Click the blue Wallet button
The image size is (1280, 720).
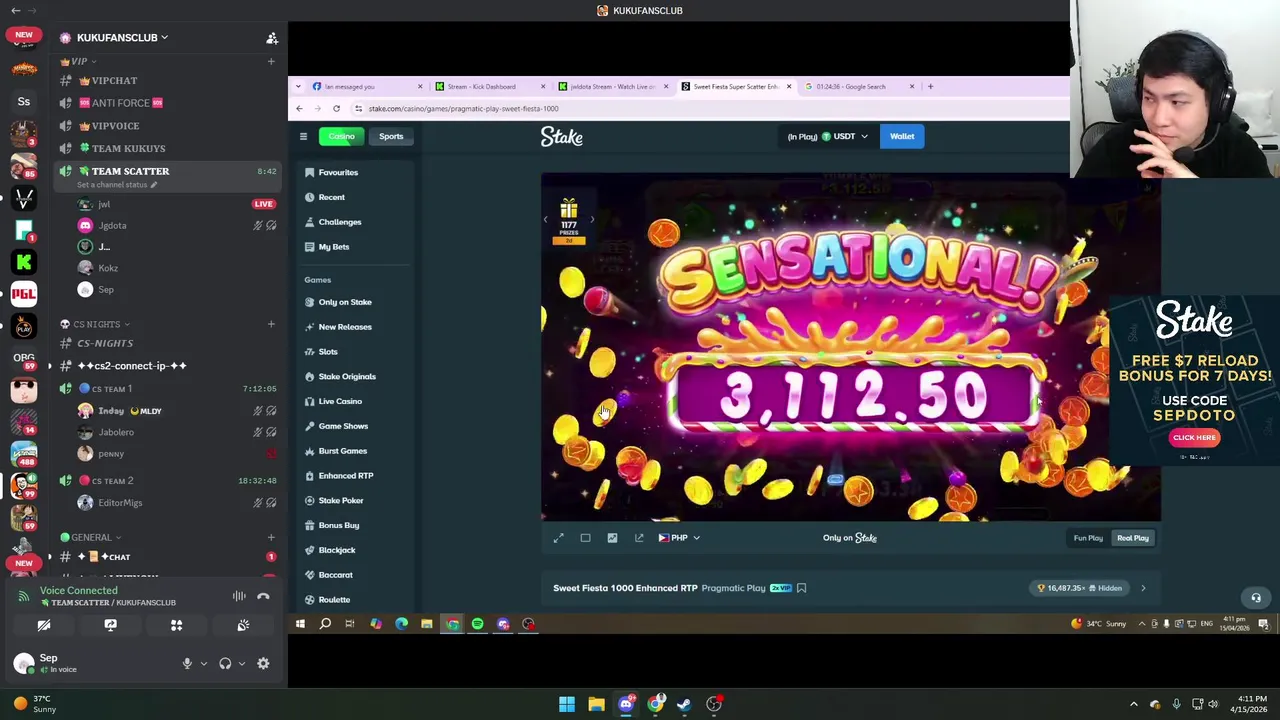coord(902,136)
